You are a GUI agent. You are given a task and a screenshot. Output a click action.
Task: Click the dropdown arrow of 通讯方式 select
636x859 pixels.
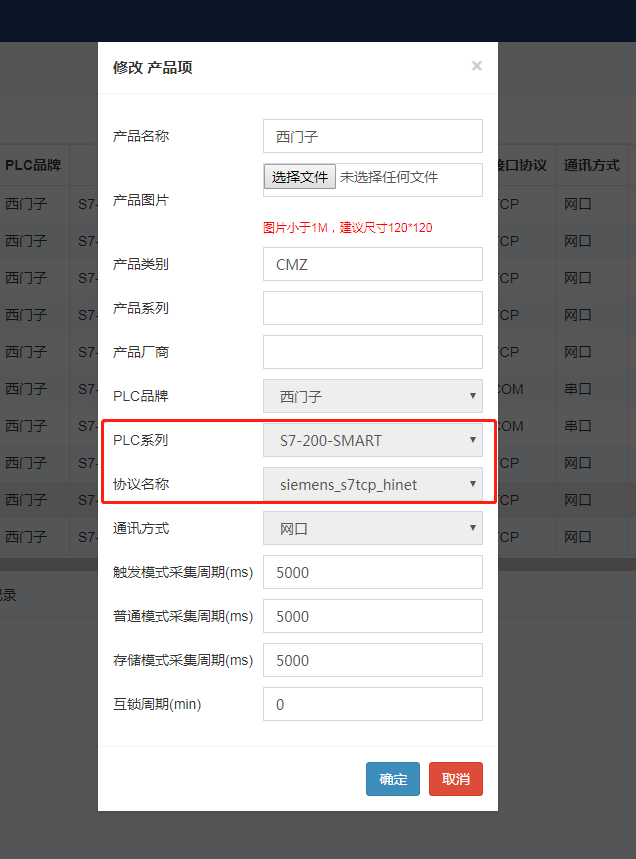pos(472,528)
